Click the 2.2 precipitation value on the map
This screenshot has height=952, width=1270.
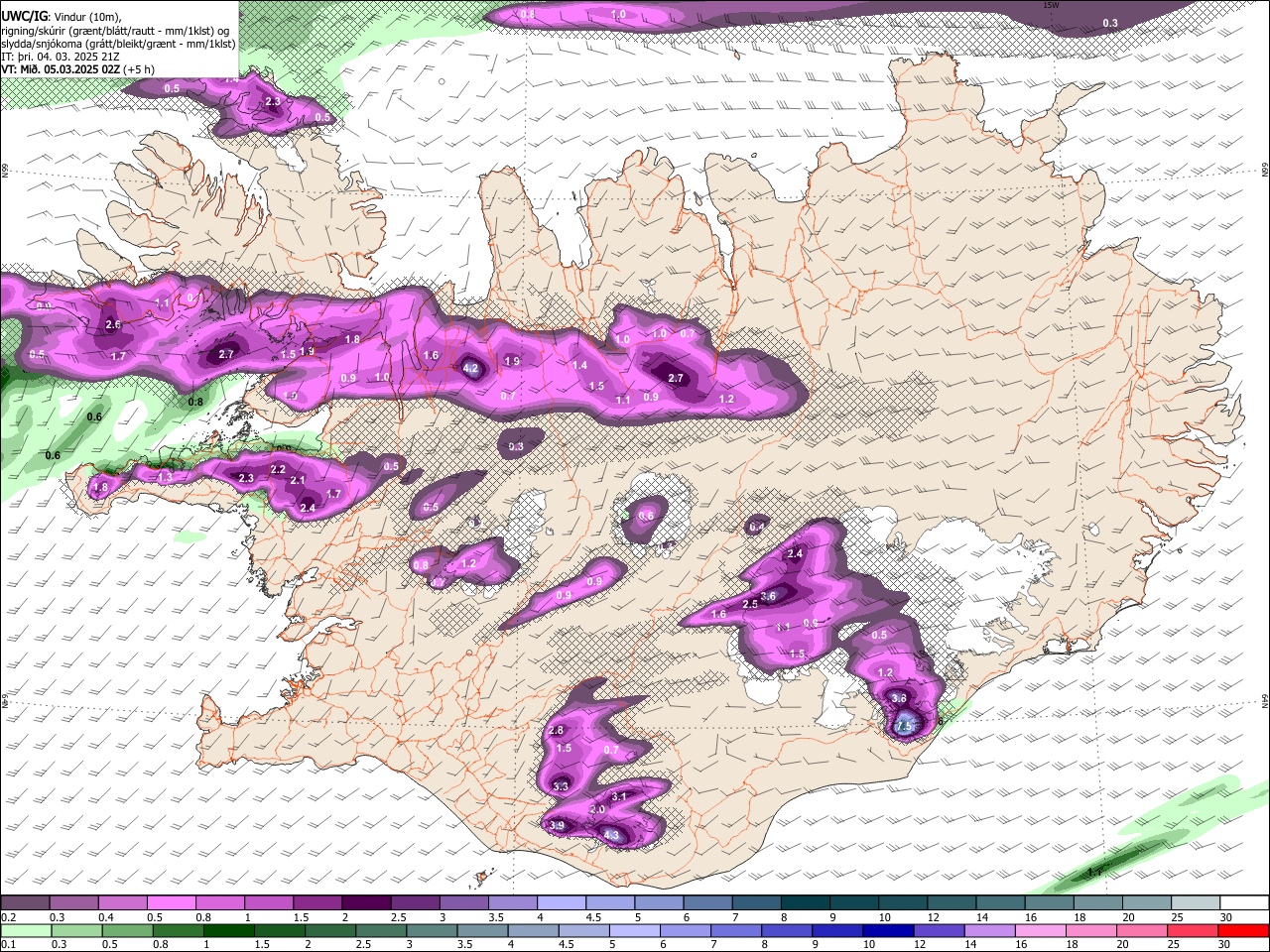pos(278,469)
